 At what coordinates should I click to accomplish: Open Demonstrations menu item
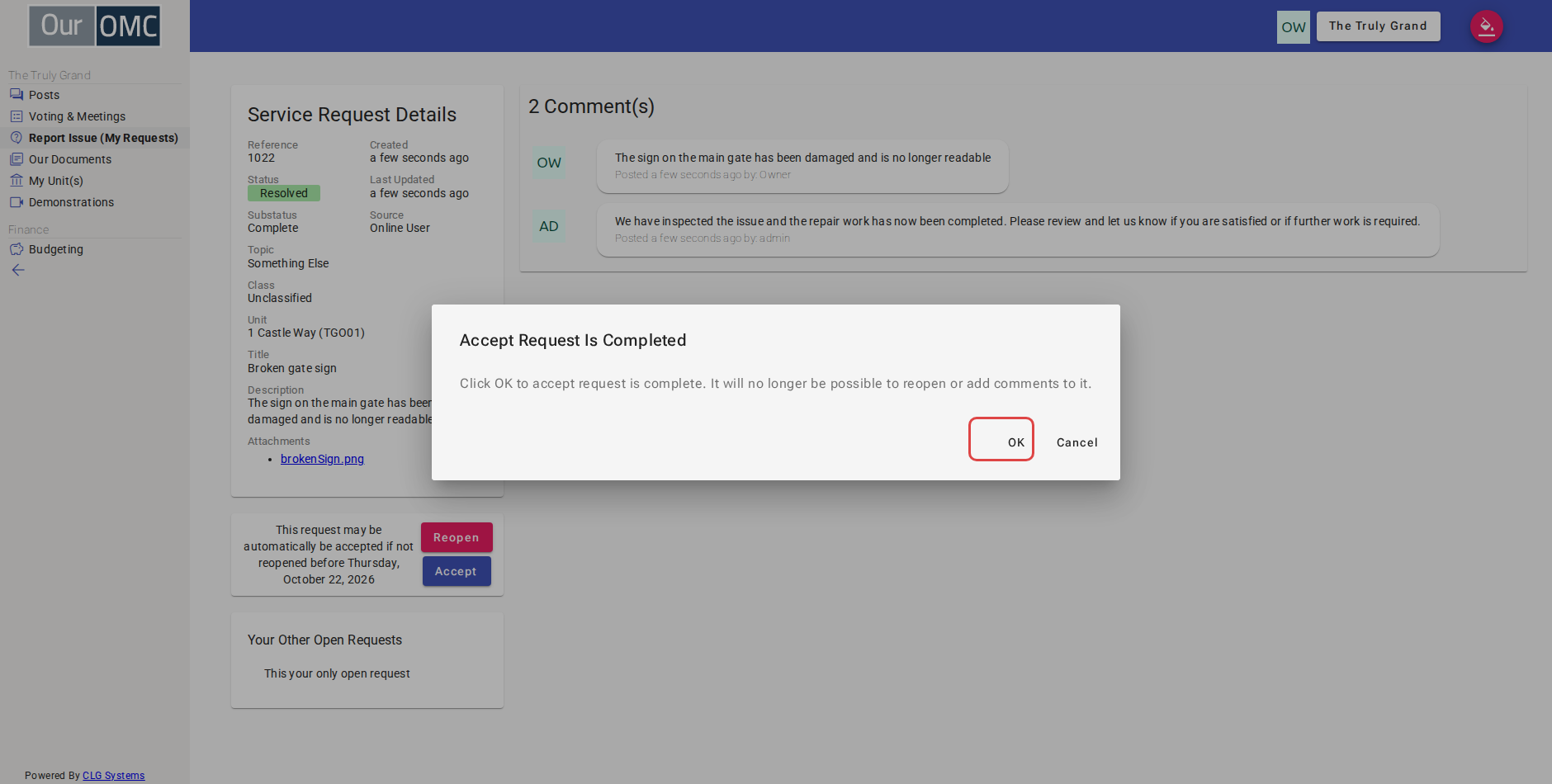click(x=95, y=202)
